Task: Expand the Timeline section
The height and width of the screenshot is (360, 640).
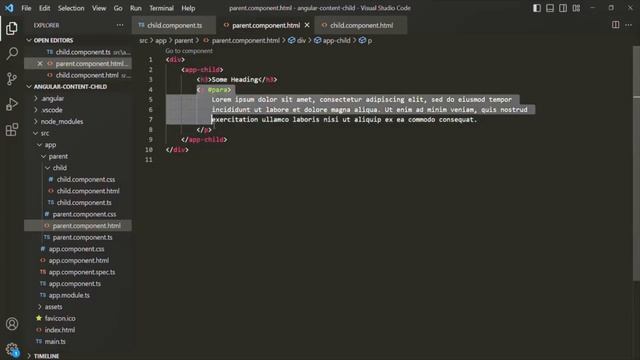Action: (46, 356)
